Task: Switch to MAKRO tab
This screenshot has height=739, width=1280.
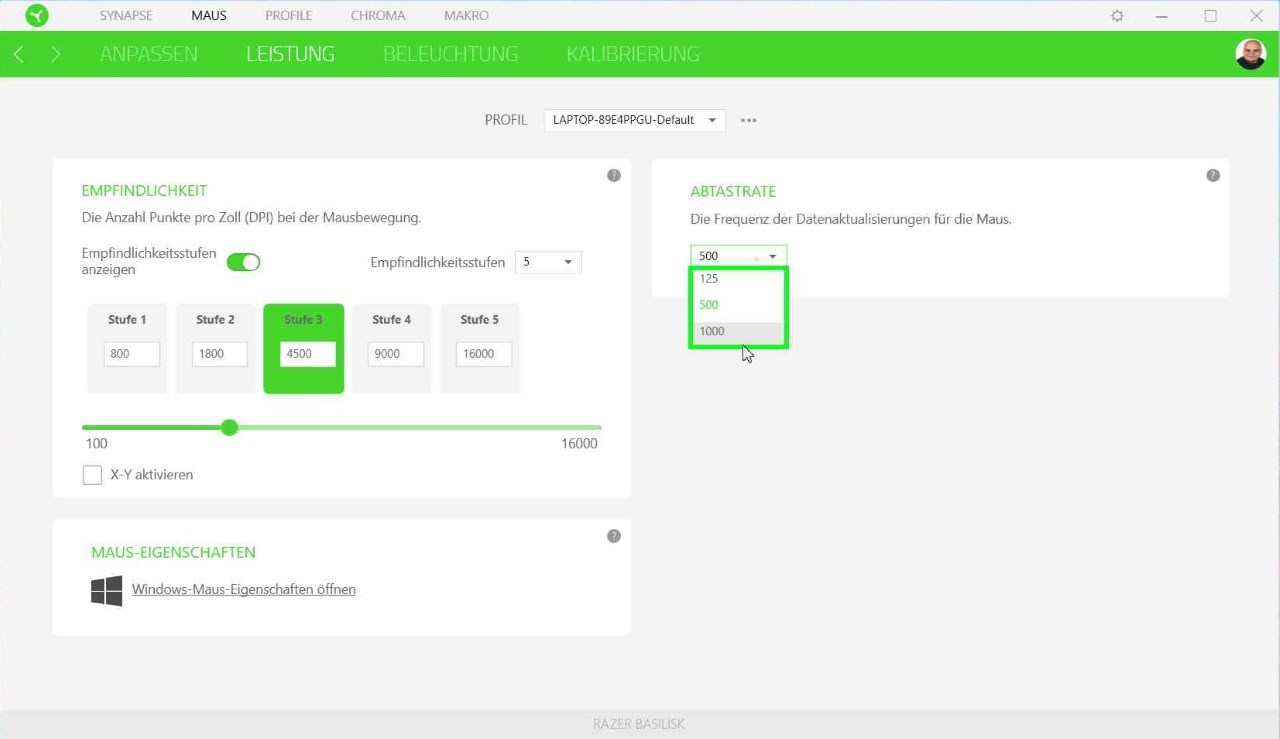Action: [466, 16]
